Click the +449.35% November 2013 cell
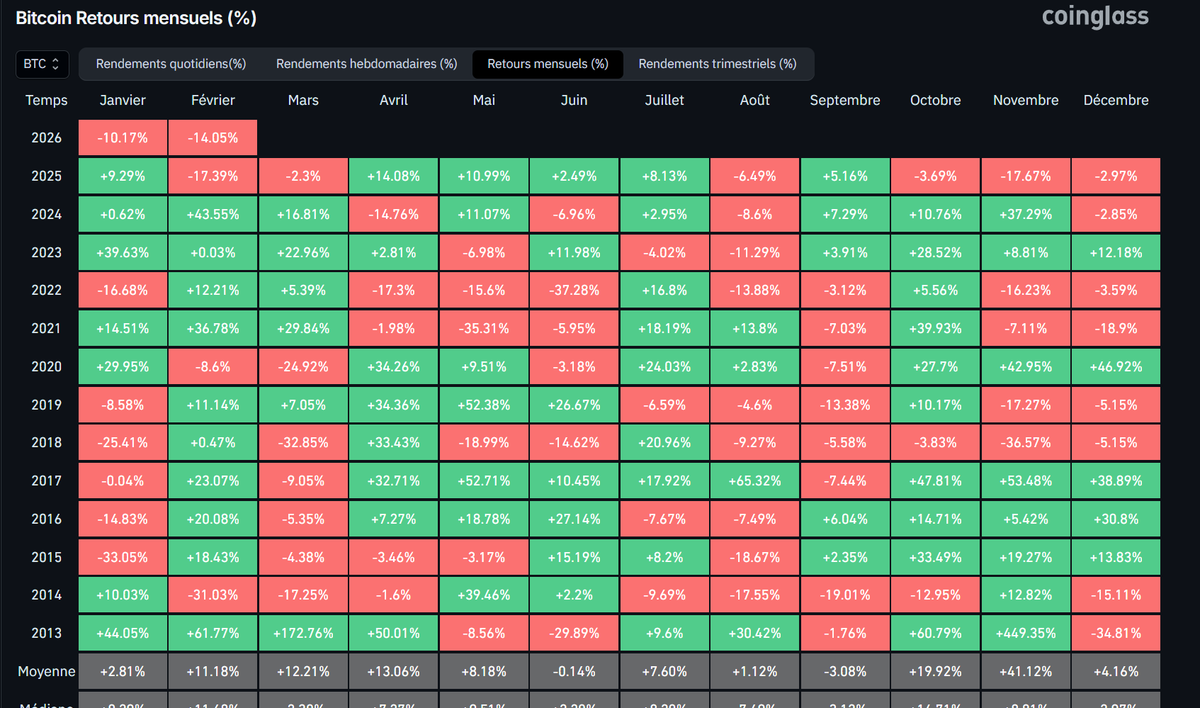The width and height of the screenshot is (1200, 708). tap(1026, 633)
